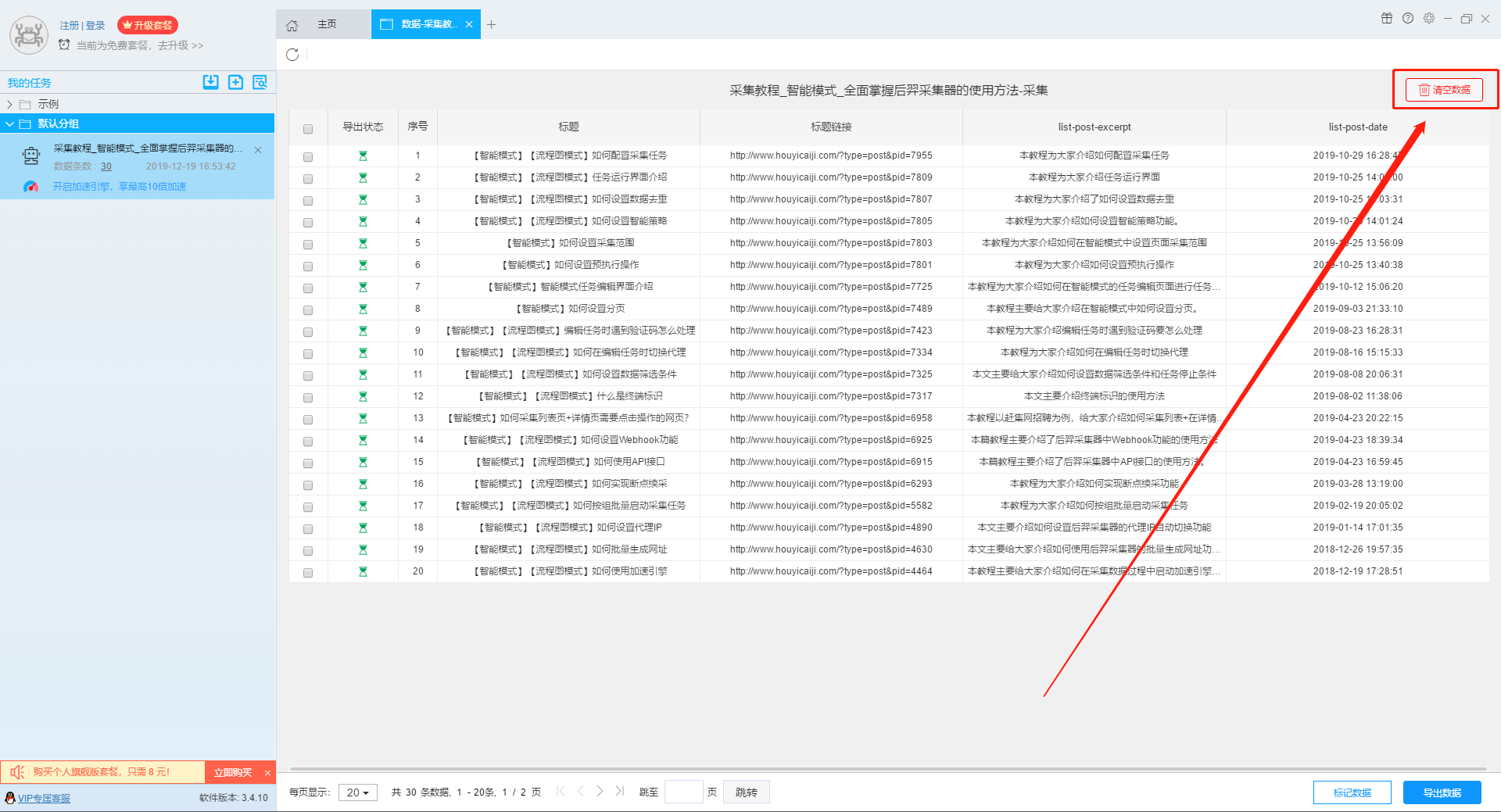
Task: Close the 数据-采集教 tab
Action: (x=469, y=24)
